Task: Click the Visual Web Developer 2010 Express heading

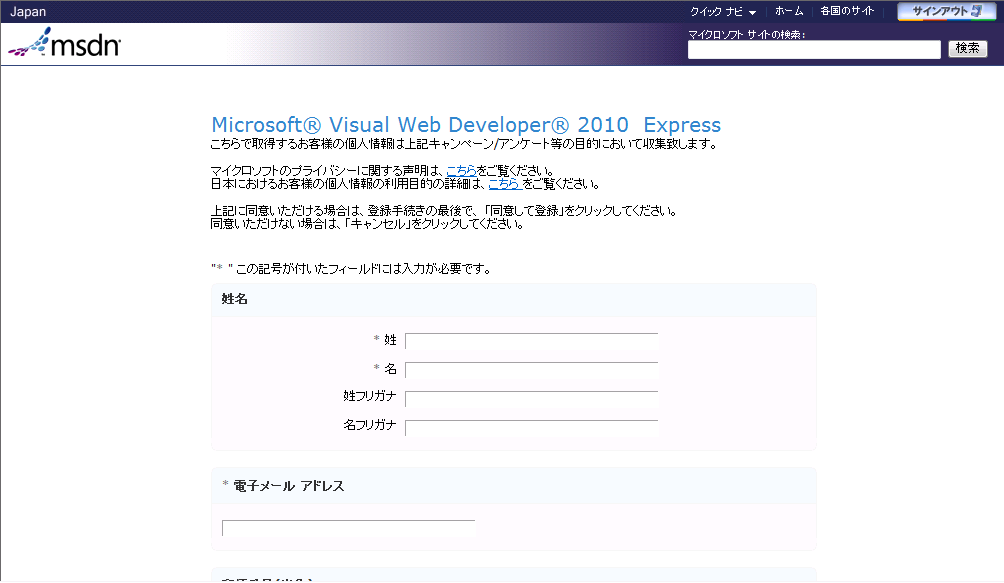Action: (x=466, y=125)
